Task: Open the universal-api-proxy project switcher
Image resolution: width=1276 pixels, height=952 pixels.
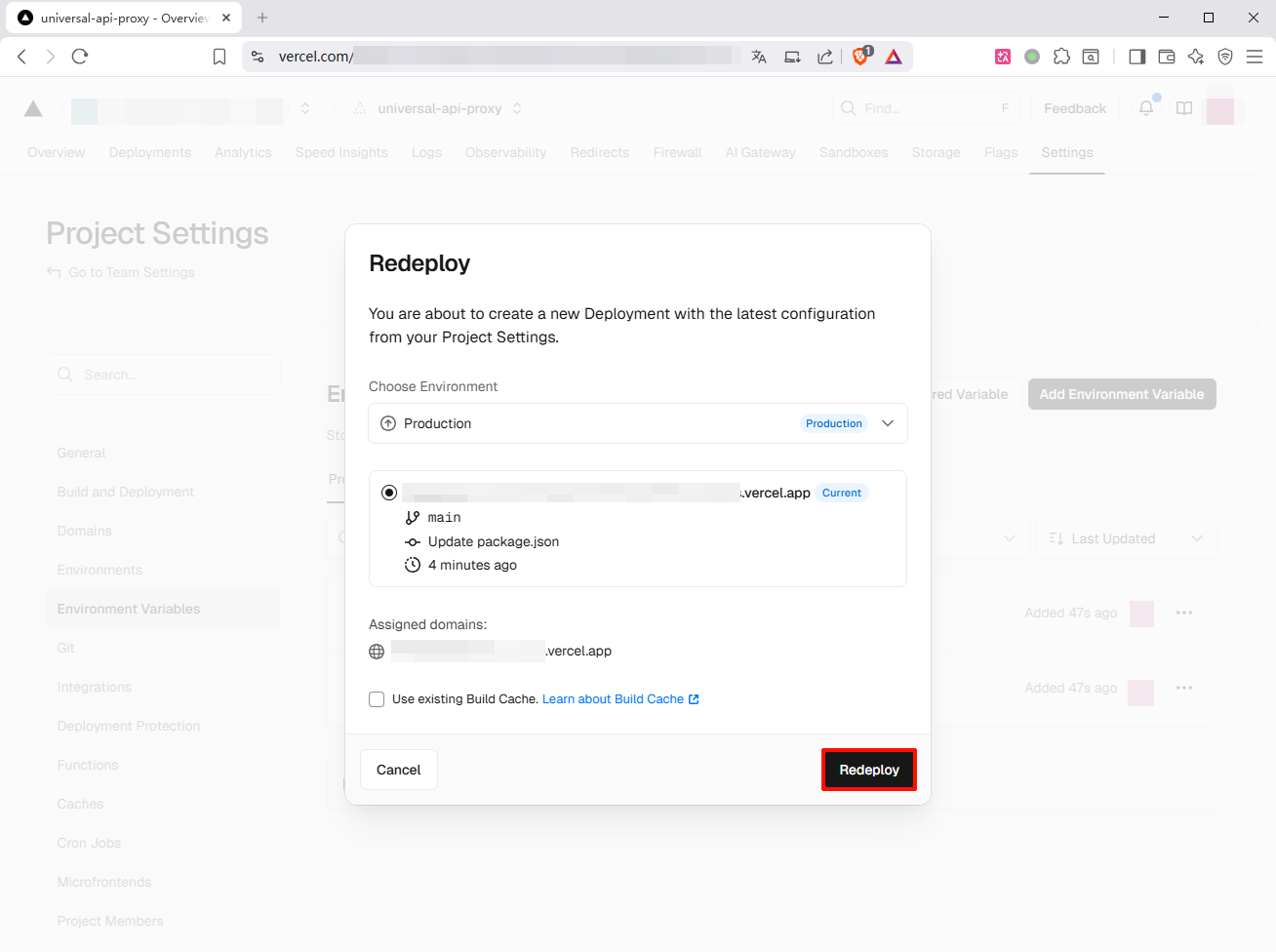Action: (517, 108)
